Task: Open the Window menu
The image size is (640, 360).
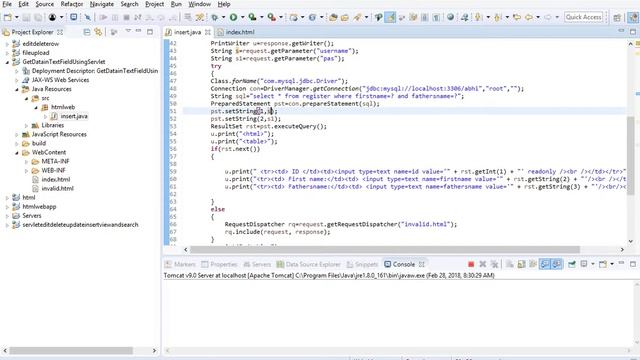Action: pyautogui.click(x=200, y=4)
